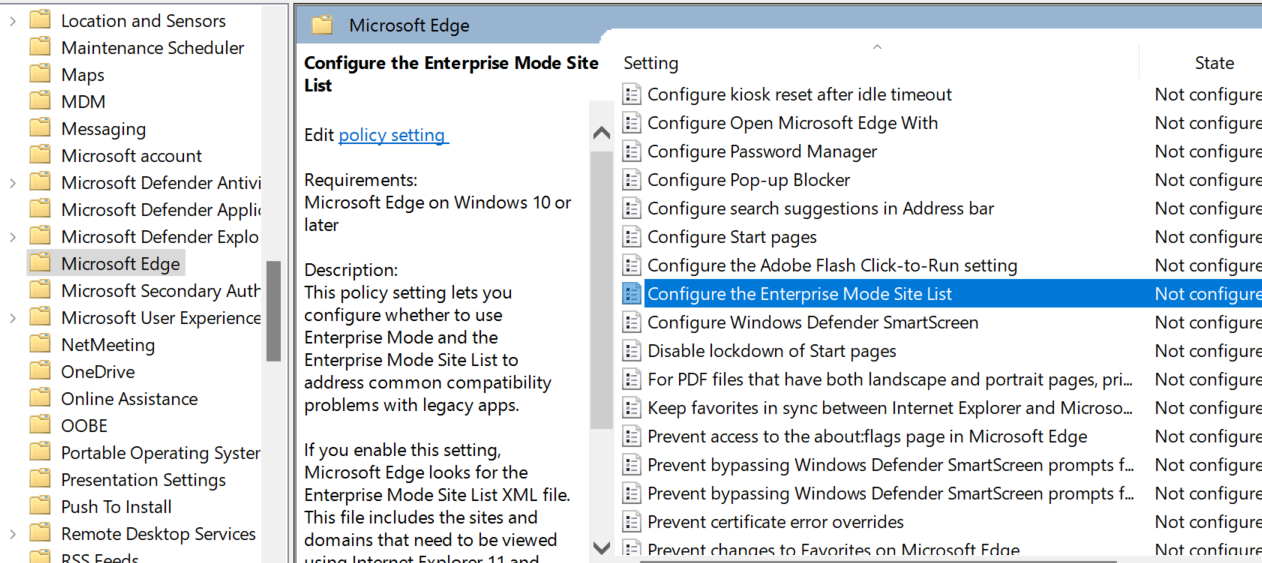Click Not configured state for Password Manager
Screen dimensions: 1262x563
(x=1208, y=152)
